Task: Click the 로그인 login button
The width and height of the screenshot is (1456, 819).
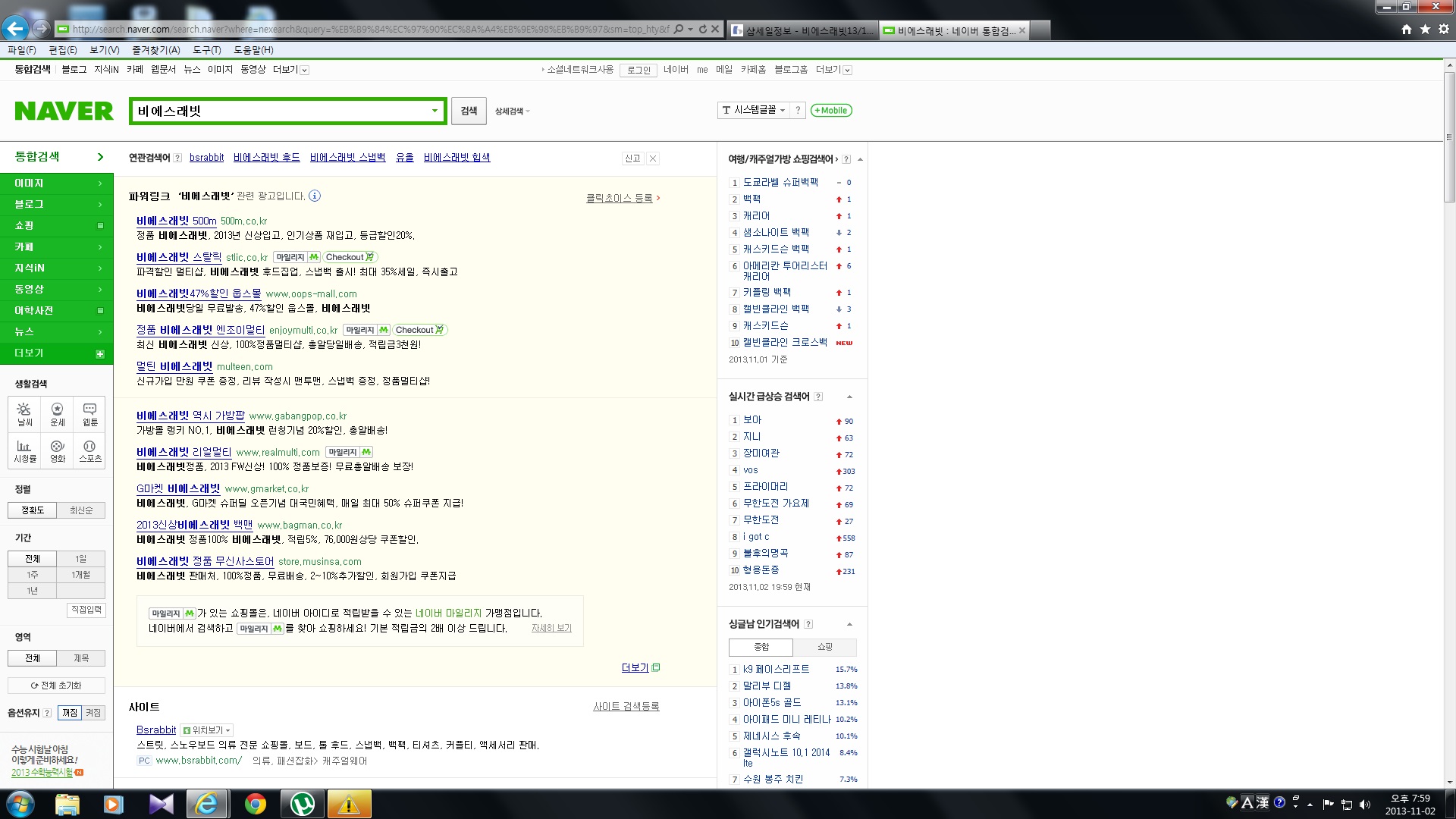Action: (639, 70)
